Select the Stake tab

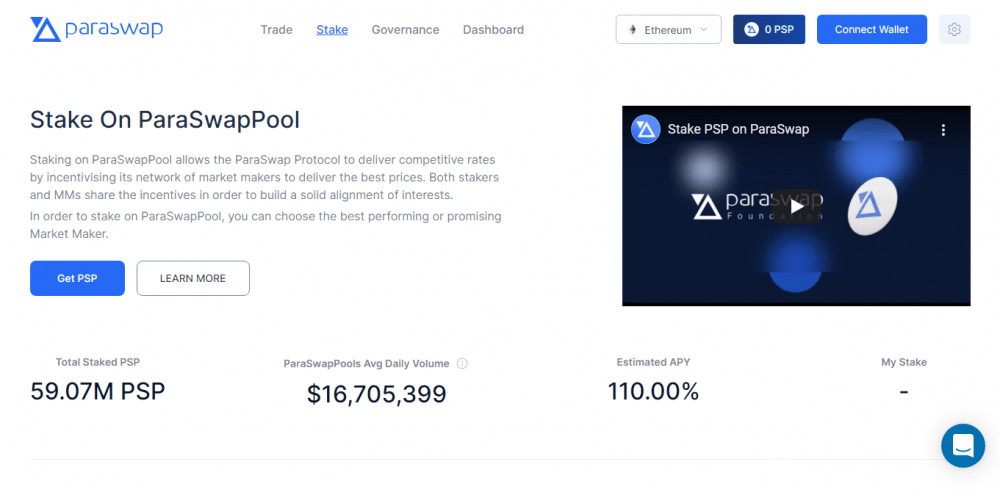(x=332, y=29)
